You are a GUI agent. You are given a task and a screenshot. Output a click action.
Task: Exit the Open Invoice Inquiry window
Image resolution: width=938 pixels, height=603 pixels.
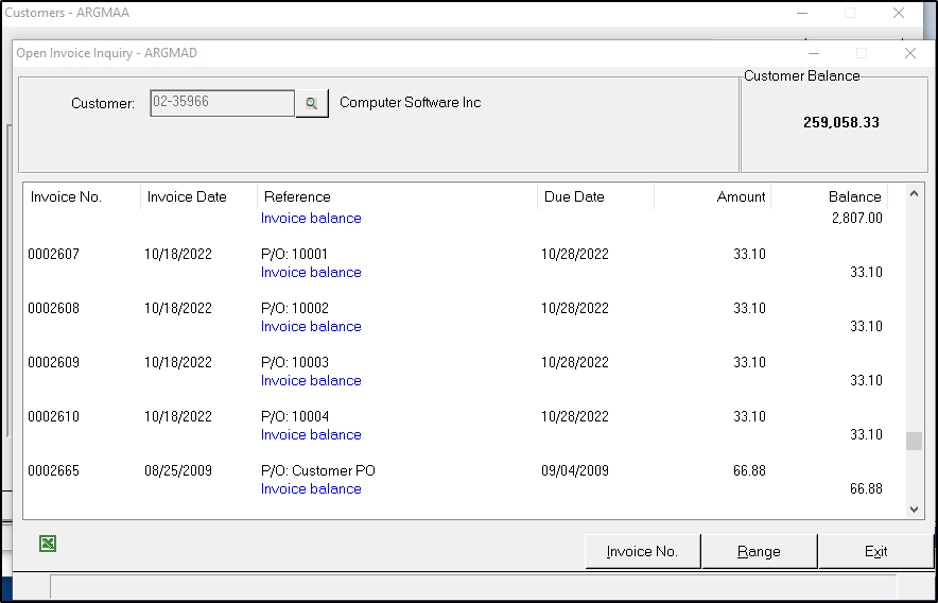[875, 551]
